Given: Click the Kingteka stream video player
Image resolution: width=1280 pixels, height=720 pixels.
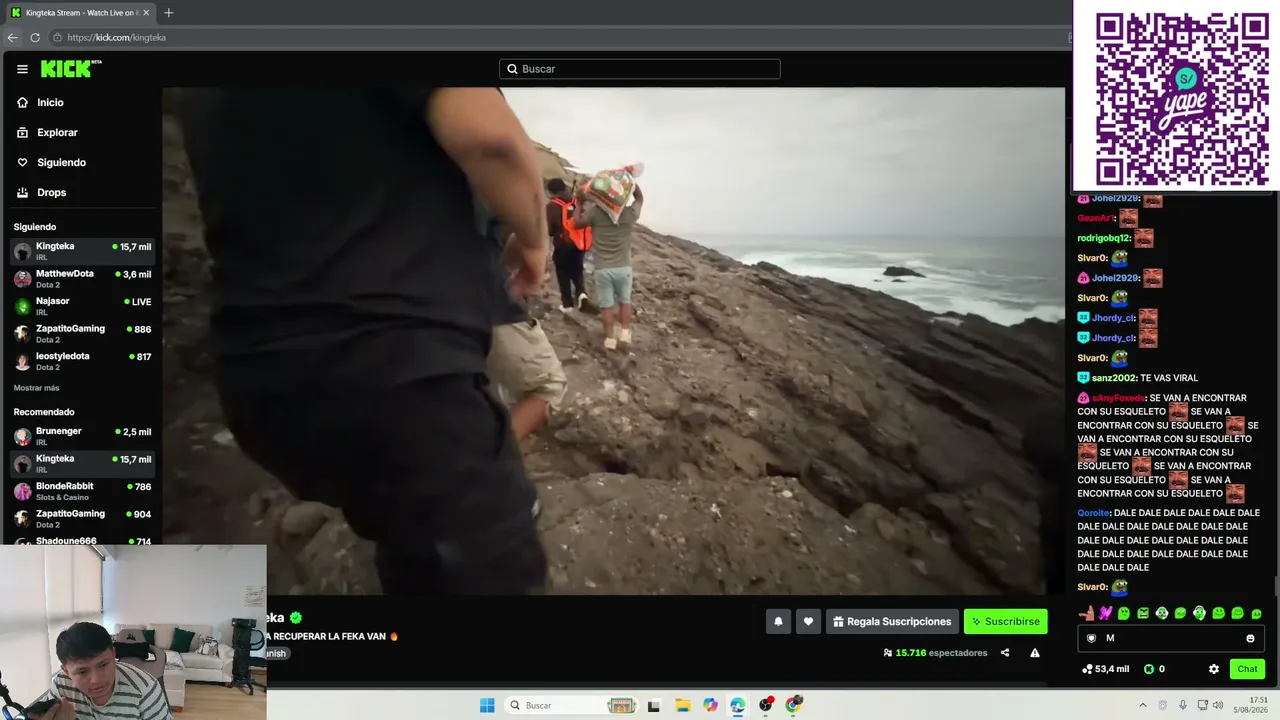Looking at the screenshot, I should (x=613, y=341).
